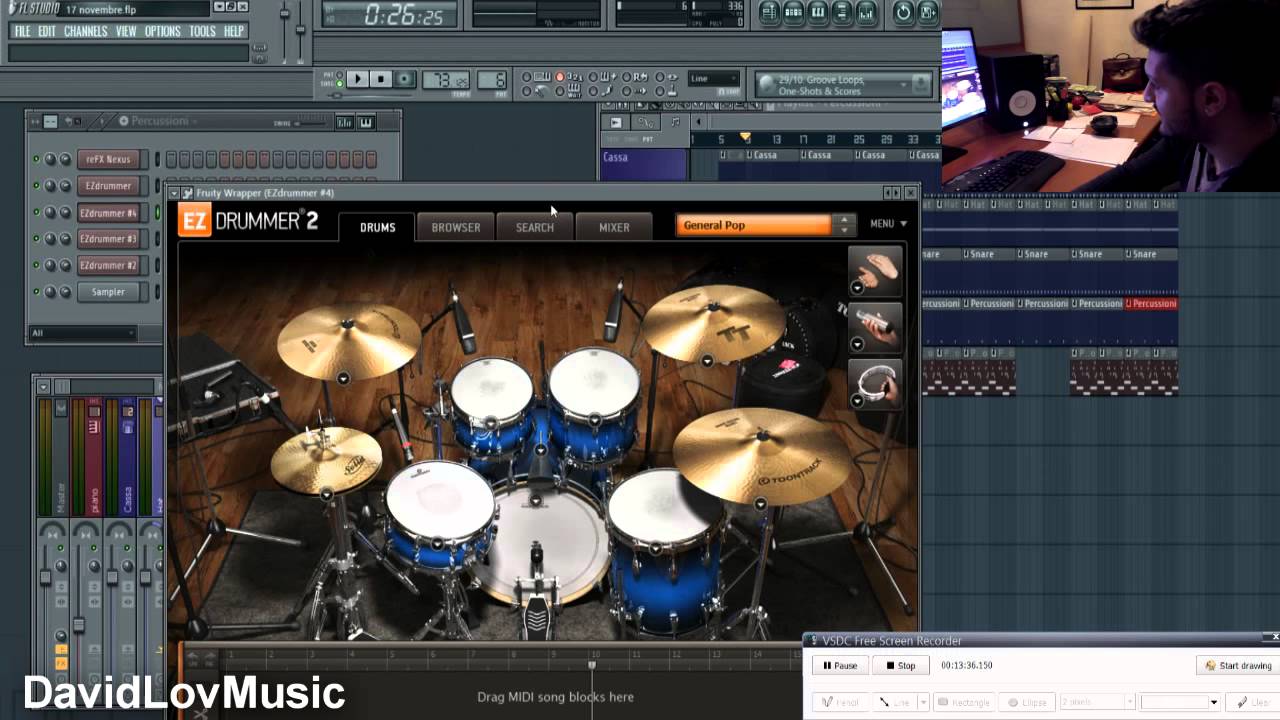Select the reFX Nexus channel
This screenshot has width=1280, height=720.
click(108, 159)
